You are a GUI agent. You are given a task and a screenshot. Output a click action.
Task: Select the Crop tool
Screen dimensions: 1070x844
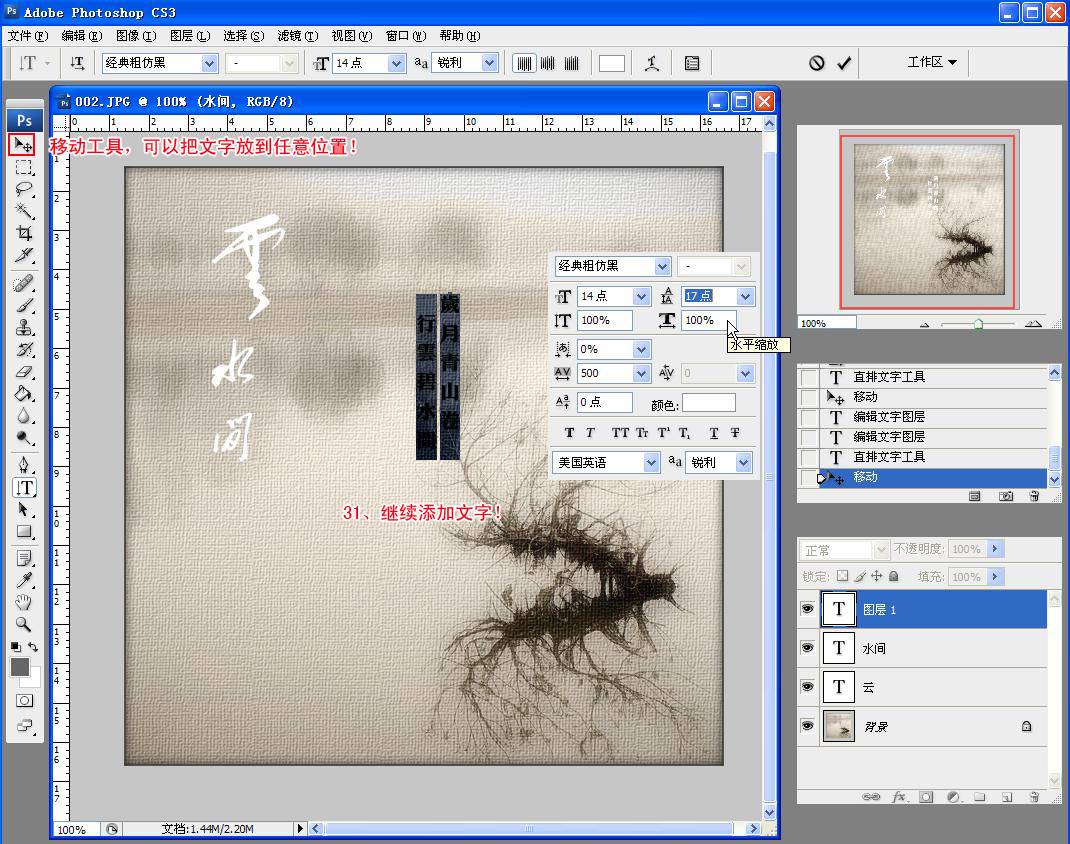click(24, 233)
